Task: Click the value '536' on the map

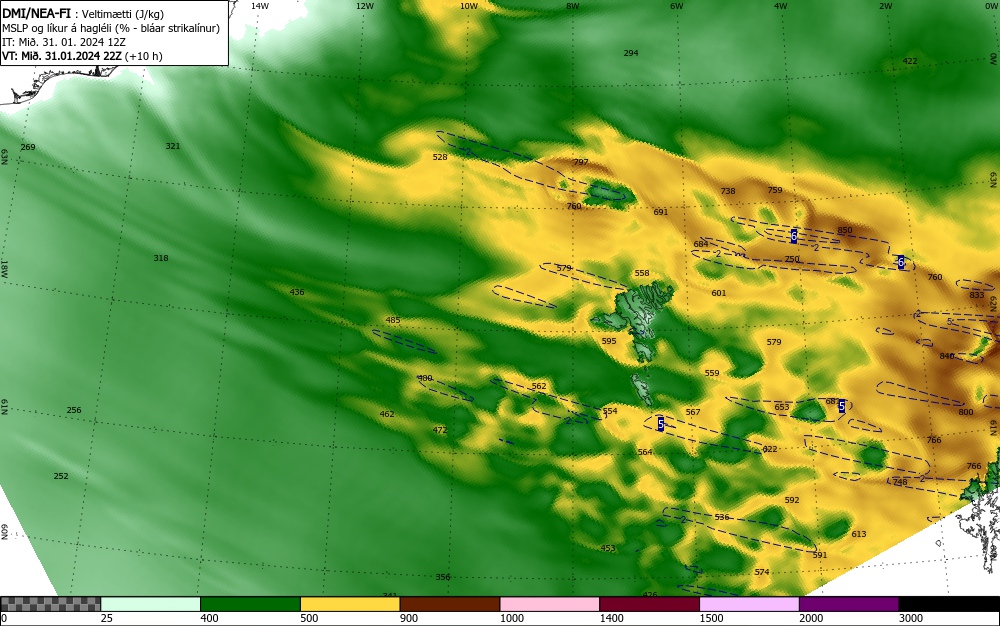Action: [722, 518]
